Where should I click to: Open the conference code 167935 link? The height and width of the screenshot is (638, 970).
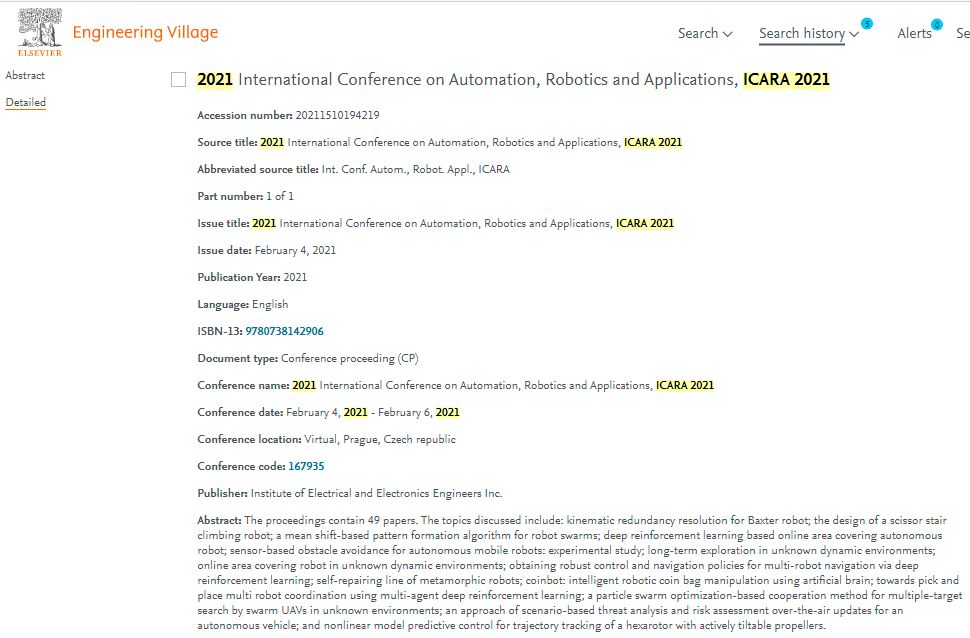coord(306,466)
